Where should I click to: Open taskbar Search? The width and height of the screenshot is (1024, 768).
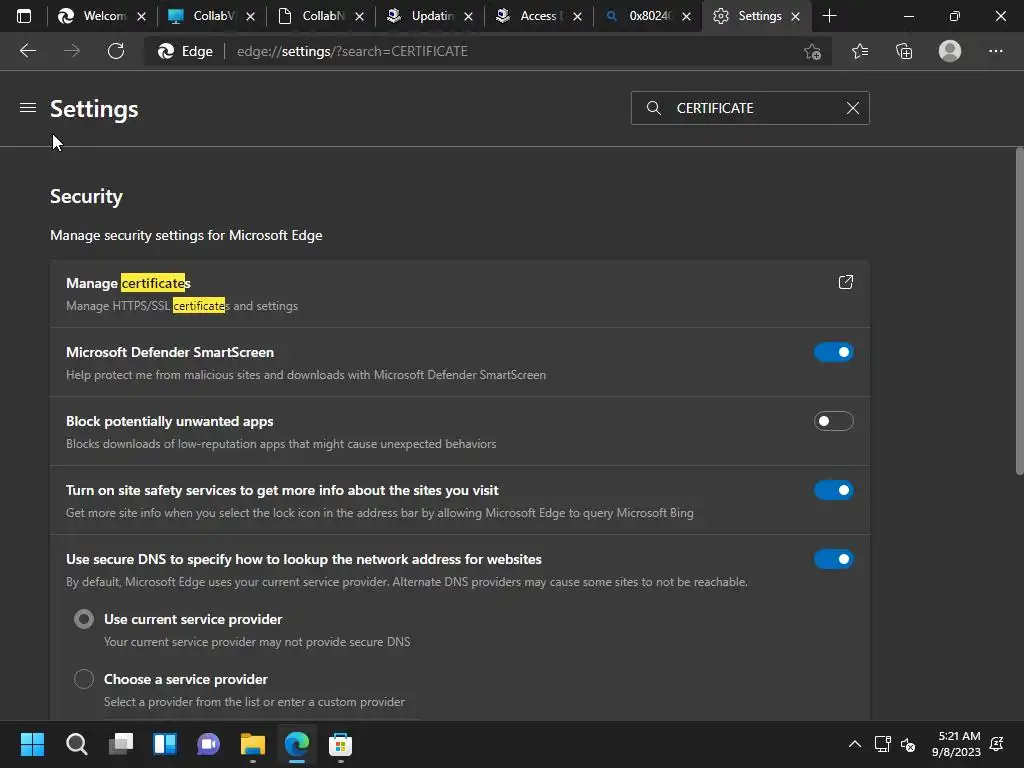point(76,744)
